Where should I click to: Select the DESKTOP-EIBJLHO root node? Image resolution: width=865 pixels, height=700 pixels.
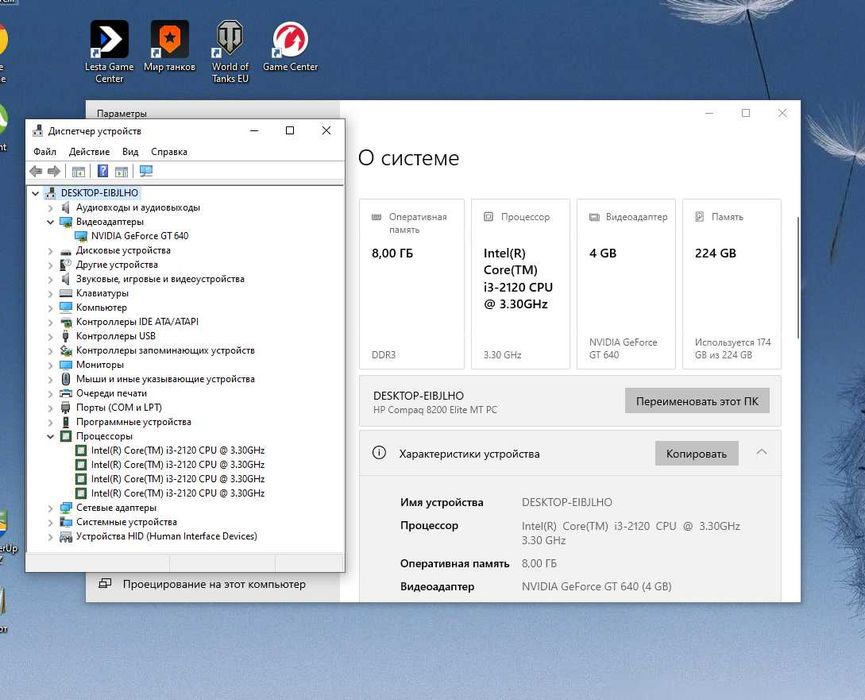click(x=99, y=193)
